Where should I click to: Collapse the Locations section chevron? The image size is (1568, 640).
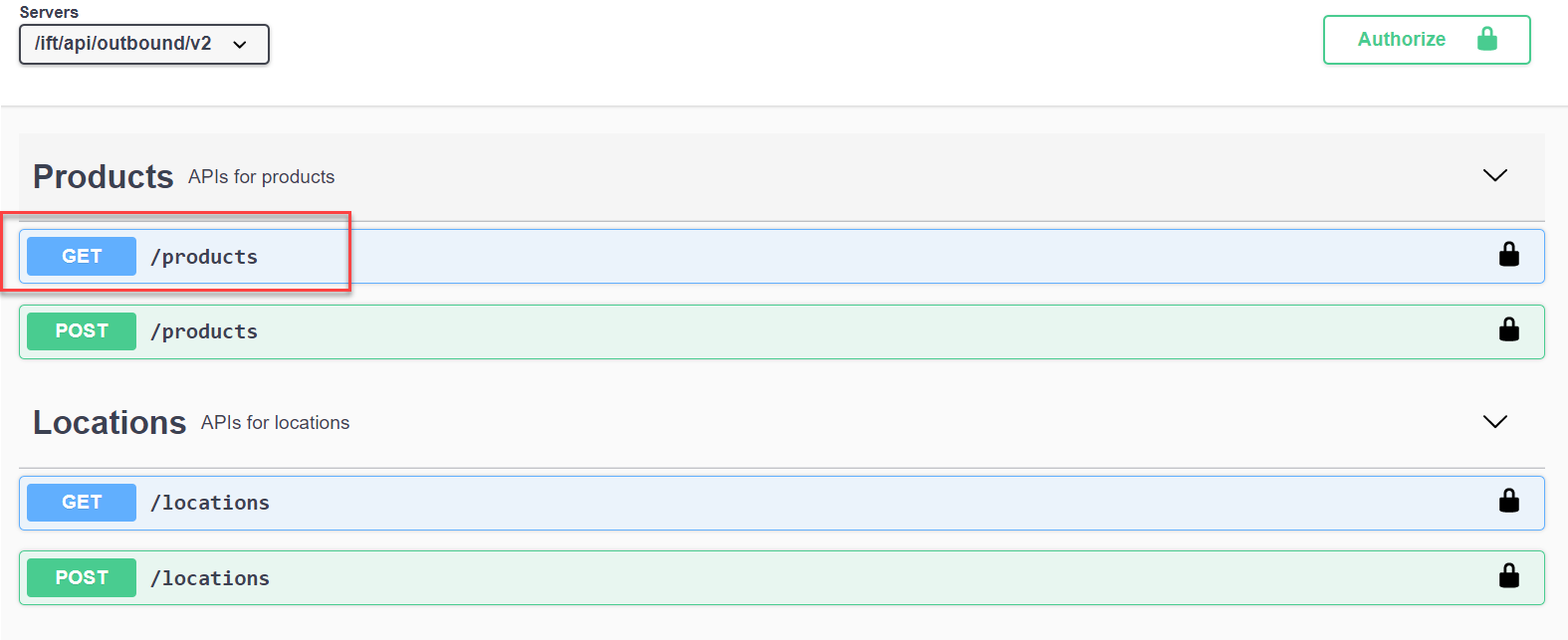click(x=1495, y=421)
